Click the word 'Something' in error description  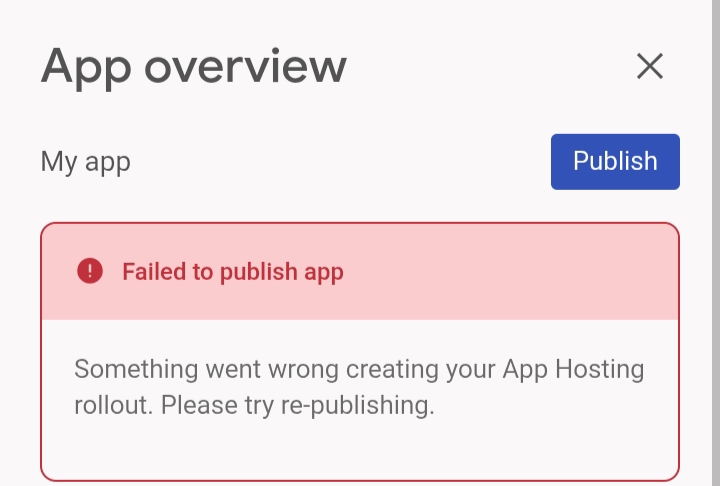pyautogui.click(x=136, y=370)
